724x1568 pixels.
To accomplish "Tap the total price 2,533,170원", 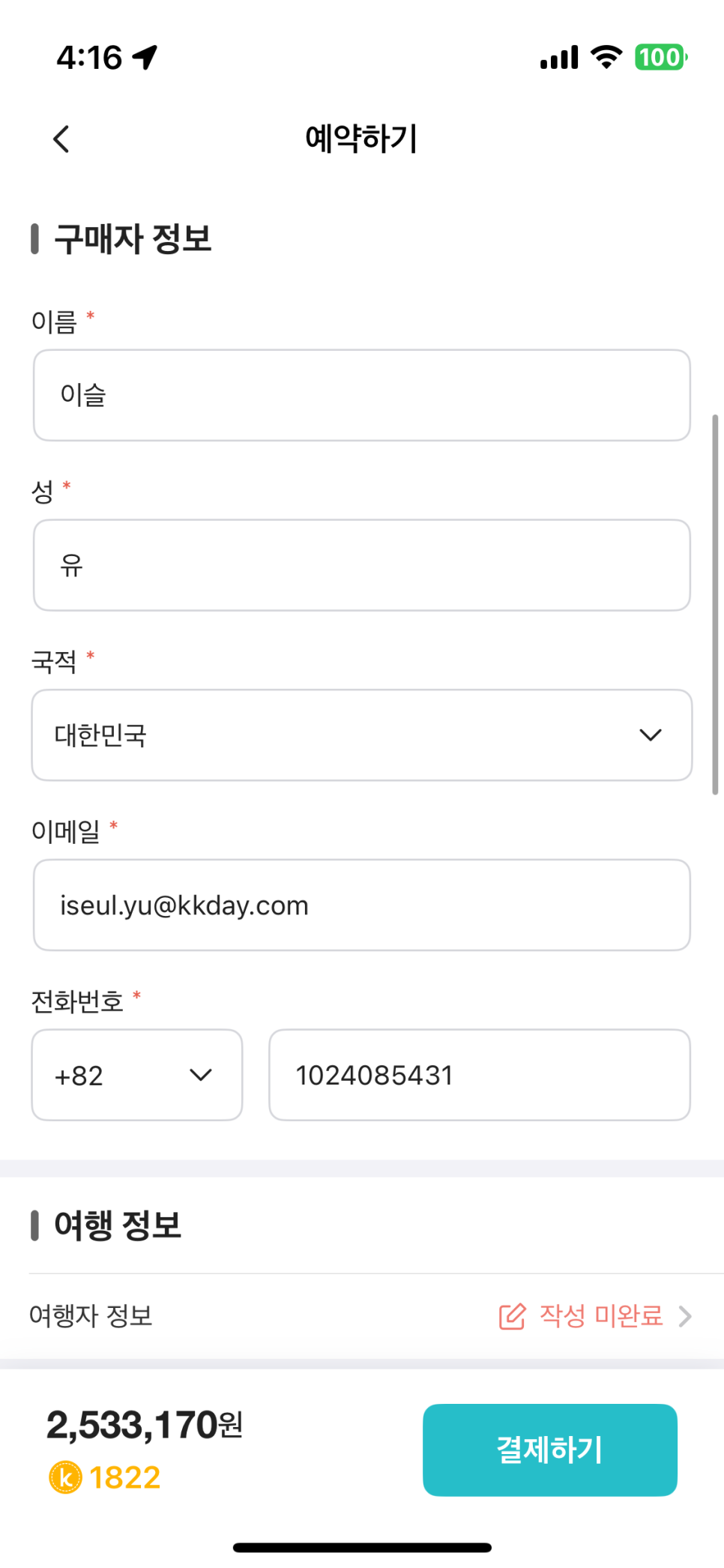I will 145,1425.
